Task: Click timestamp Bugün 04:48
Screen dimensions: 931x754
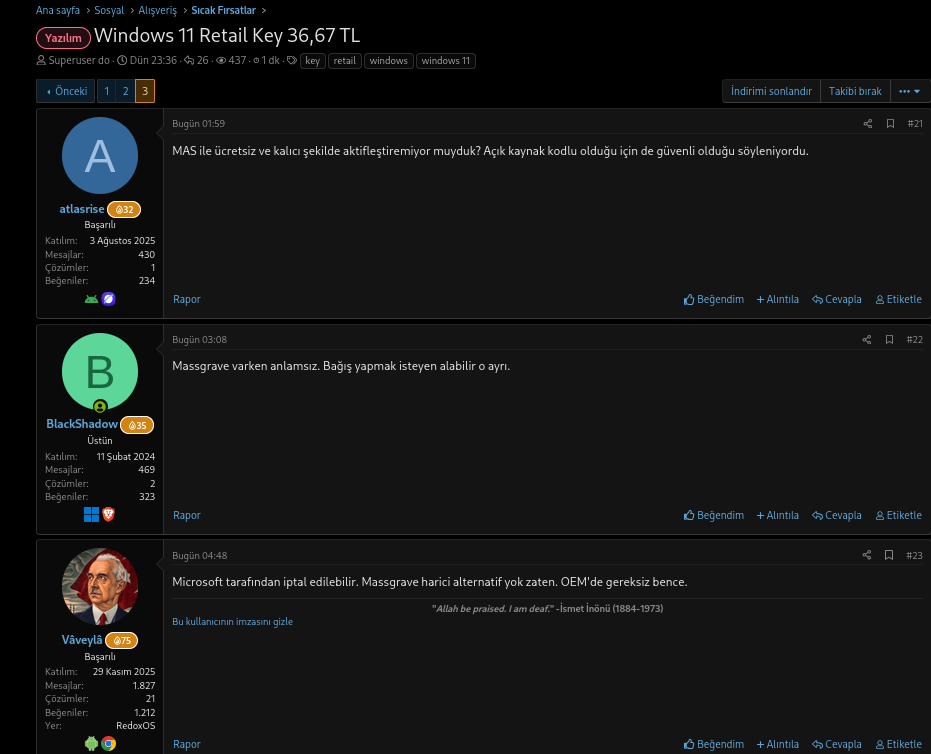Action: pyautogui.click(x=200, y=556)
